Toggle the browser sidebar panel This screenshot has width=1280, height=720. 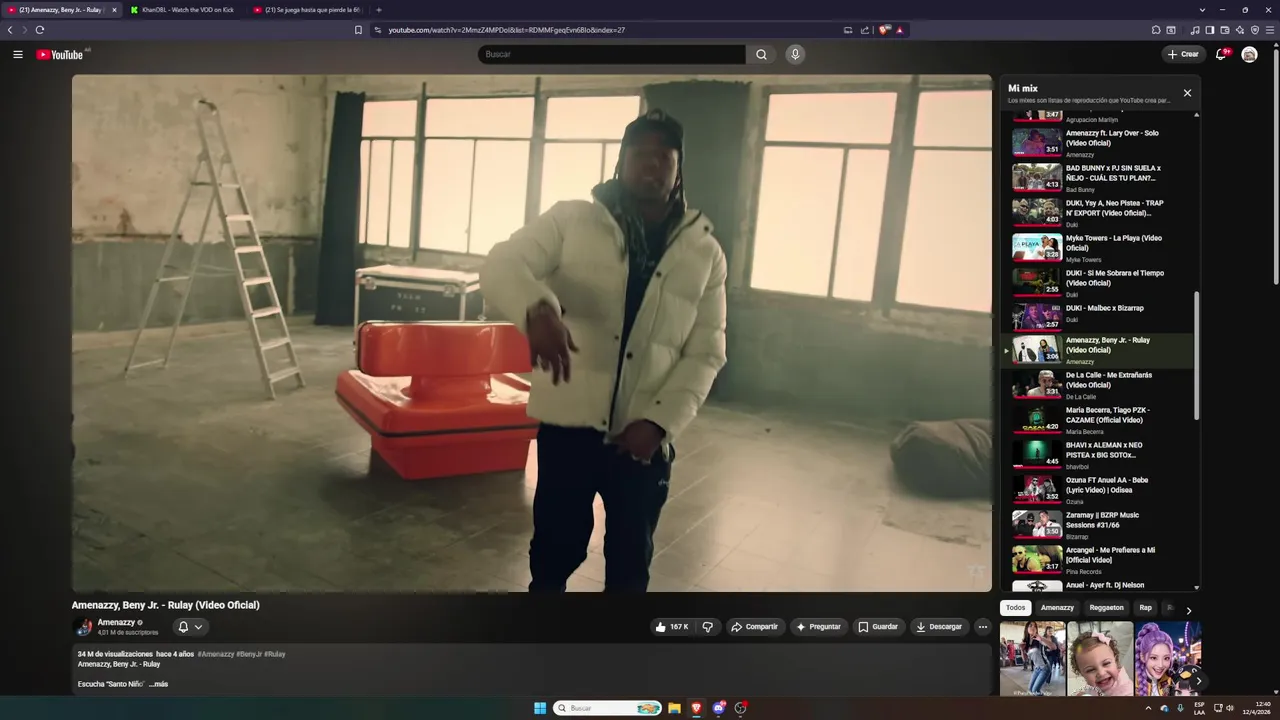click(x=1209, y=30)
